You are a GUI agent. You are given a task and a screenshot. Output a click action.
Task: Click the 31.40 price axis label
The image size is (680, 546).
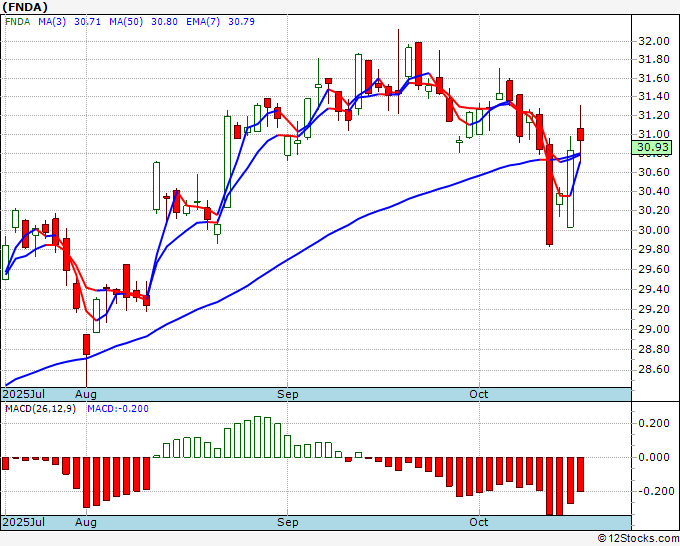coord(654,97)
